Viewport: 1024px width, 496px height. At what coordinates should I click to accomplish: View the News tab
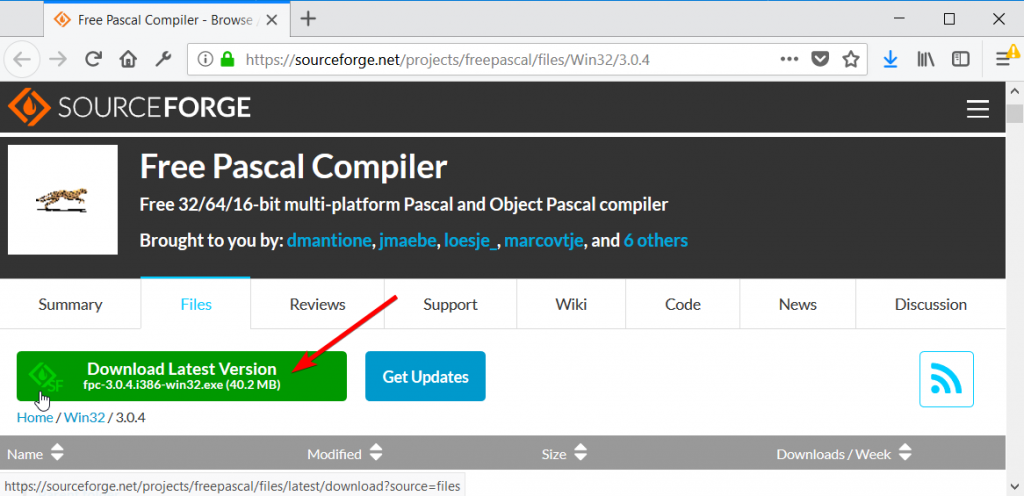[798, 304]
